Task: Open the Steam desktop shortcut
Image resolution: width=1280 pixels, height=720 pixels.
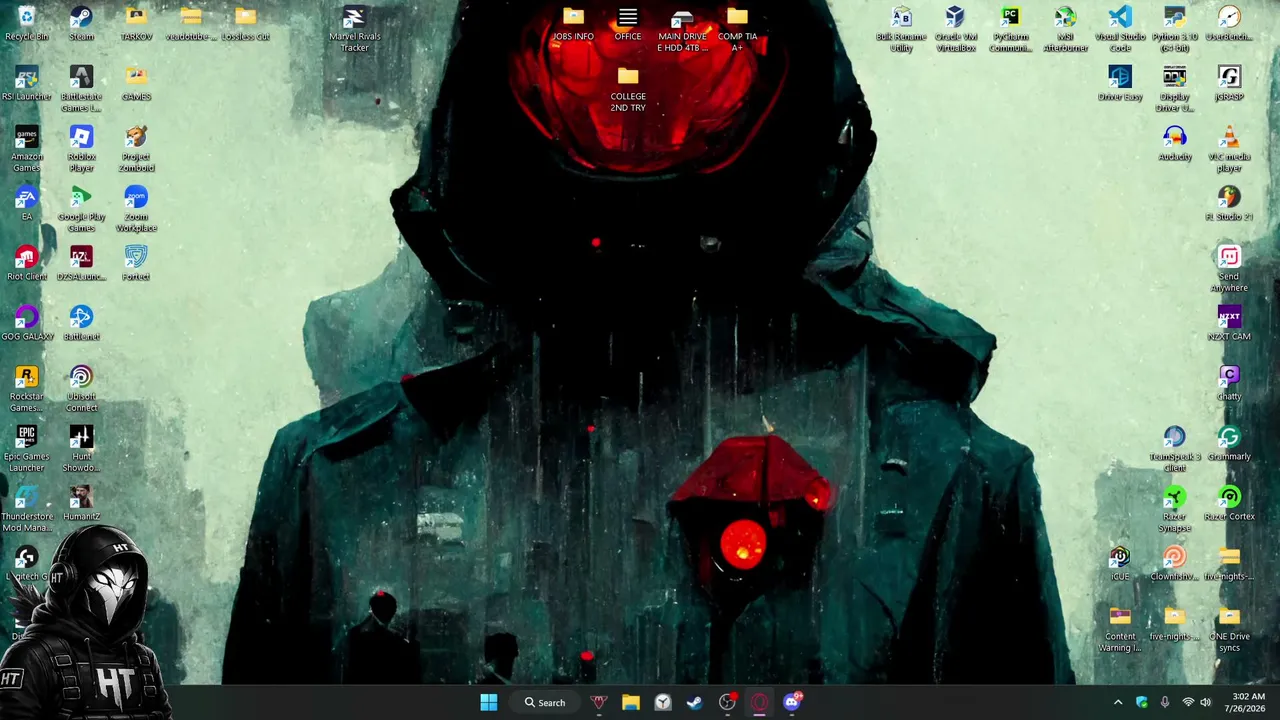Action: click(x=81, y=24)
